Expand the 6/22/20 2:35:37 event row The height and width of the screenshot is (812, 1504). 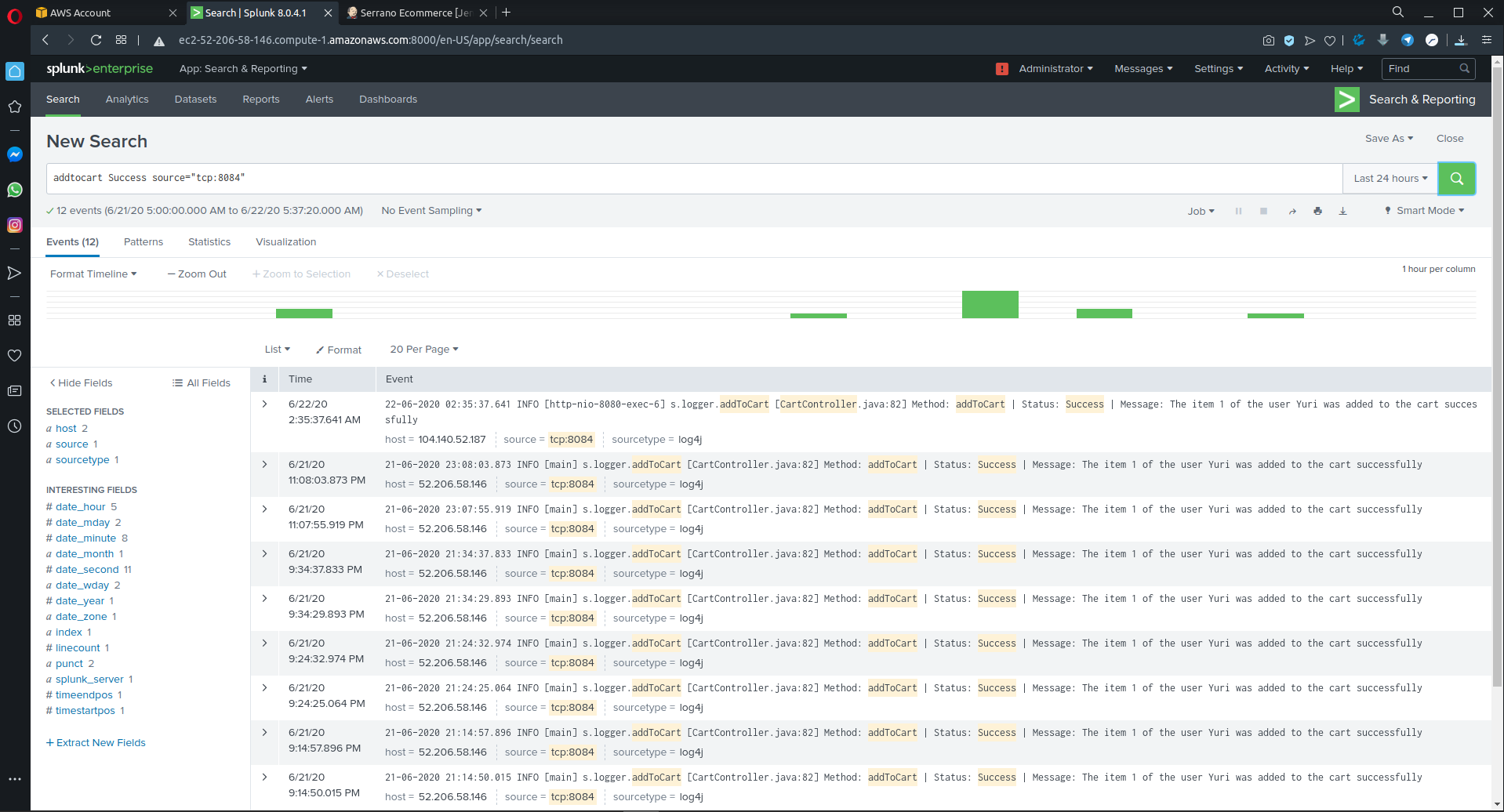click(265, 404)
